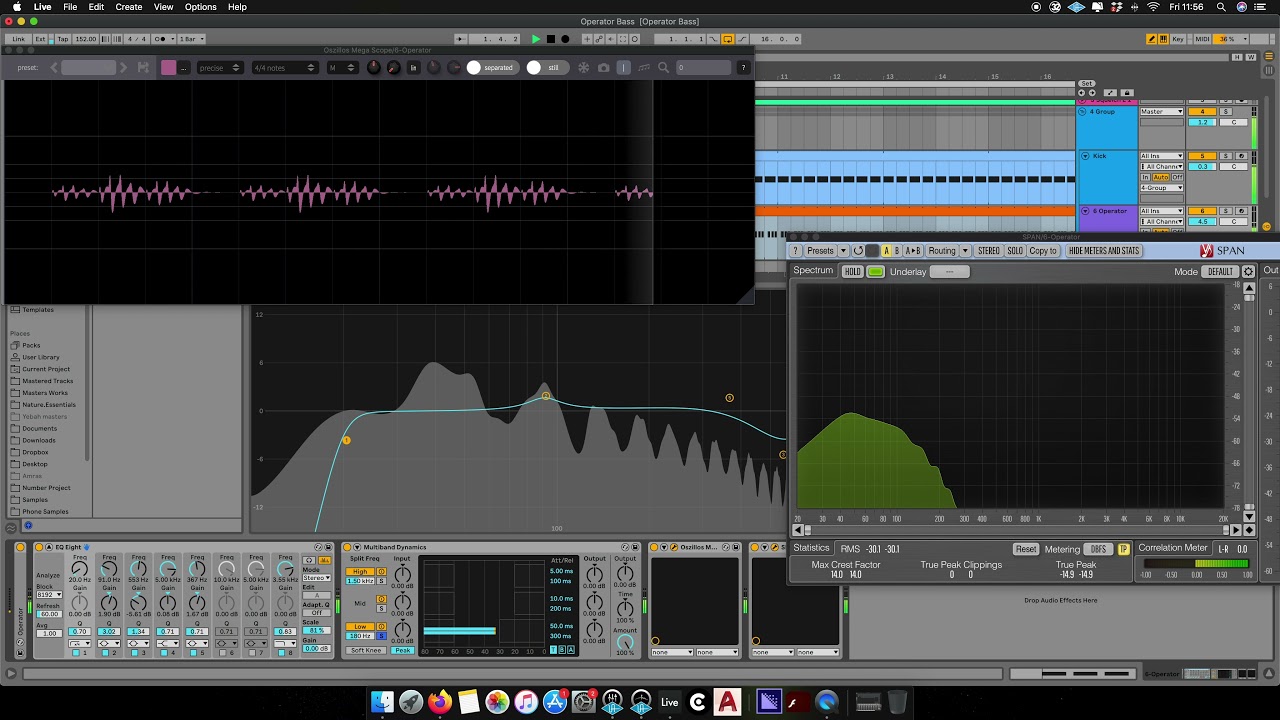Viewport: 1280px width, 720px height.
Task: Click HIDE METERS AND STATS in SPAN
Action: pyautogui.click(x=1104, y=251)
